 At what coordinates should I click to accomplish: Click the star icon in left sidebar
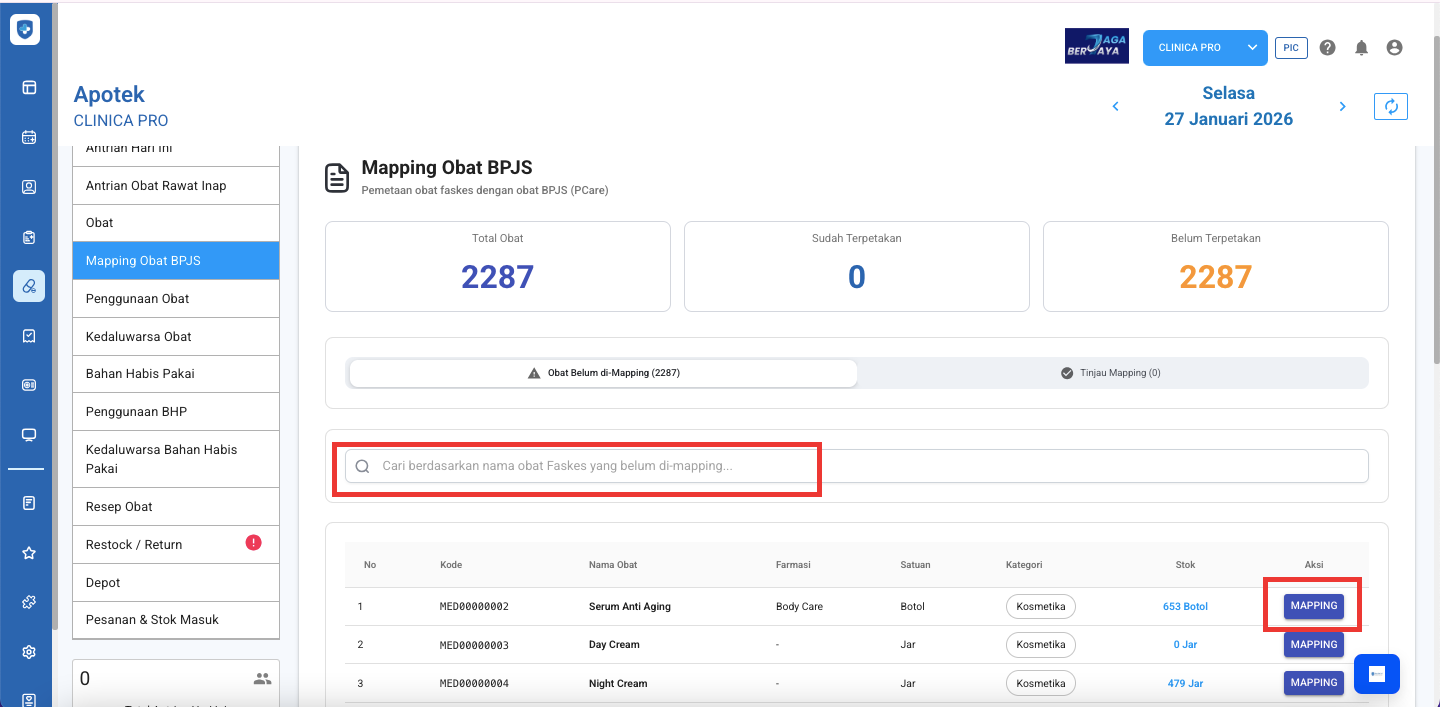pyautogui.click(x=29, y=553)
